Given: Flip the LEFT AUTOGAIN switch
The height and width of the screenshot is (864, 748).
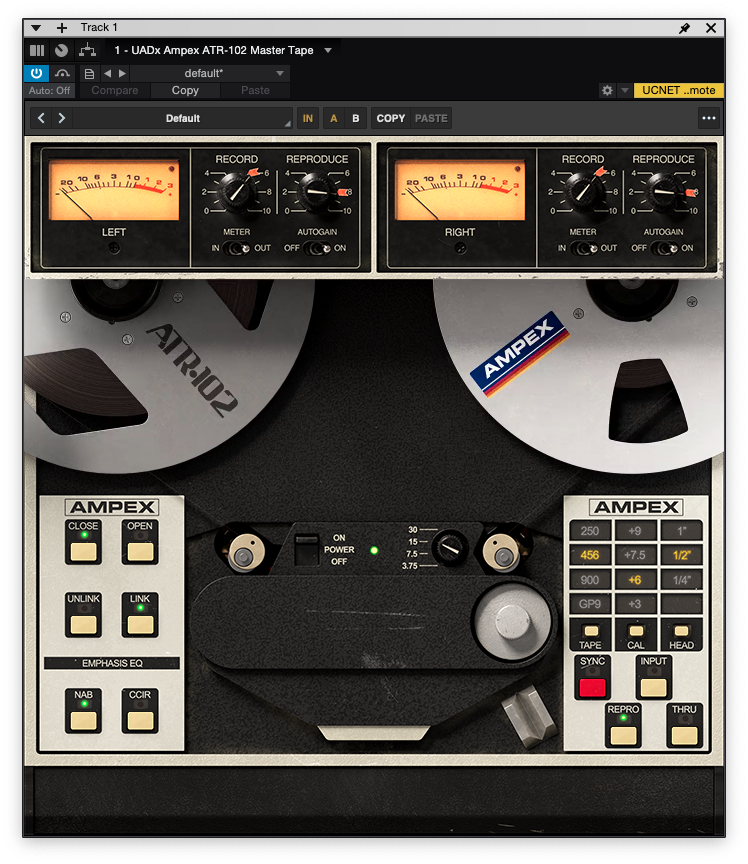Looking at the screenshot, I should pos(318,249).
